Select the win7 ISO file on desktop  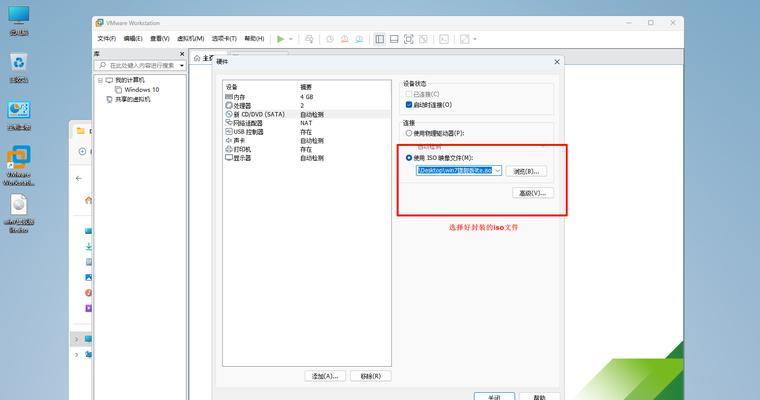(18, 213)
